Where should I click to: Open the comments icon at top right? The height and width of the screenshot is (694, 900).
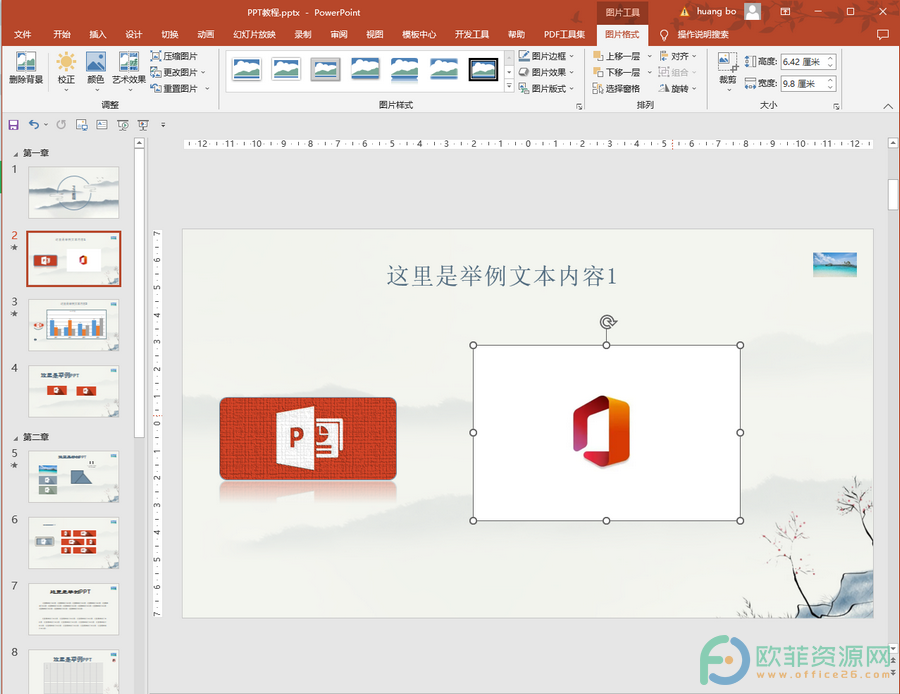[x=883, y=35]
